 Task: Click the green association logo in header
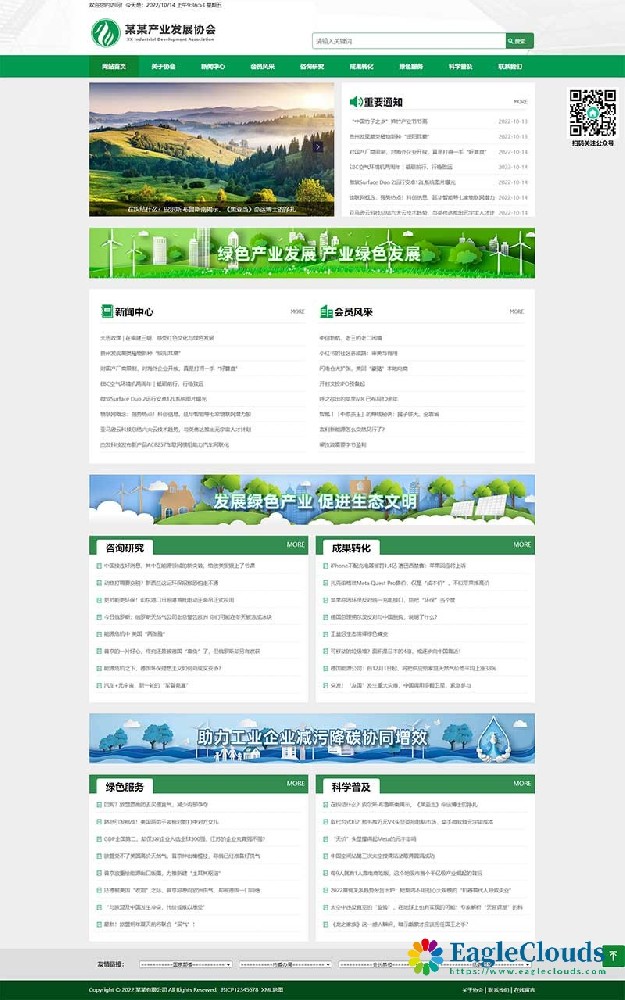click(104, 35)
